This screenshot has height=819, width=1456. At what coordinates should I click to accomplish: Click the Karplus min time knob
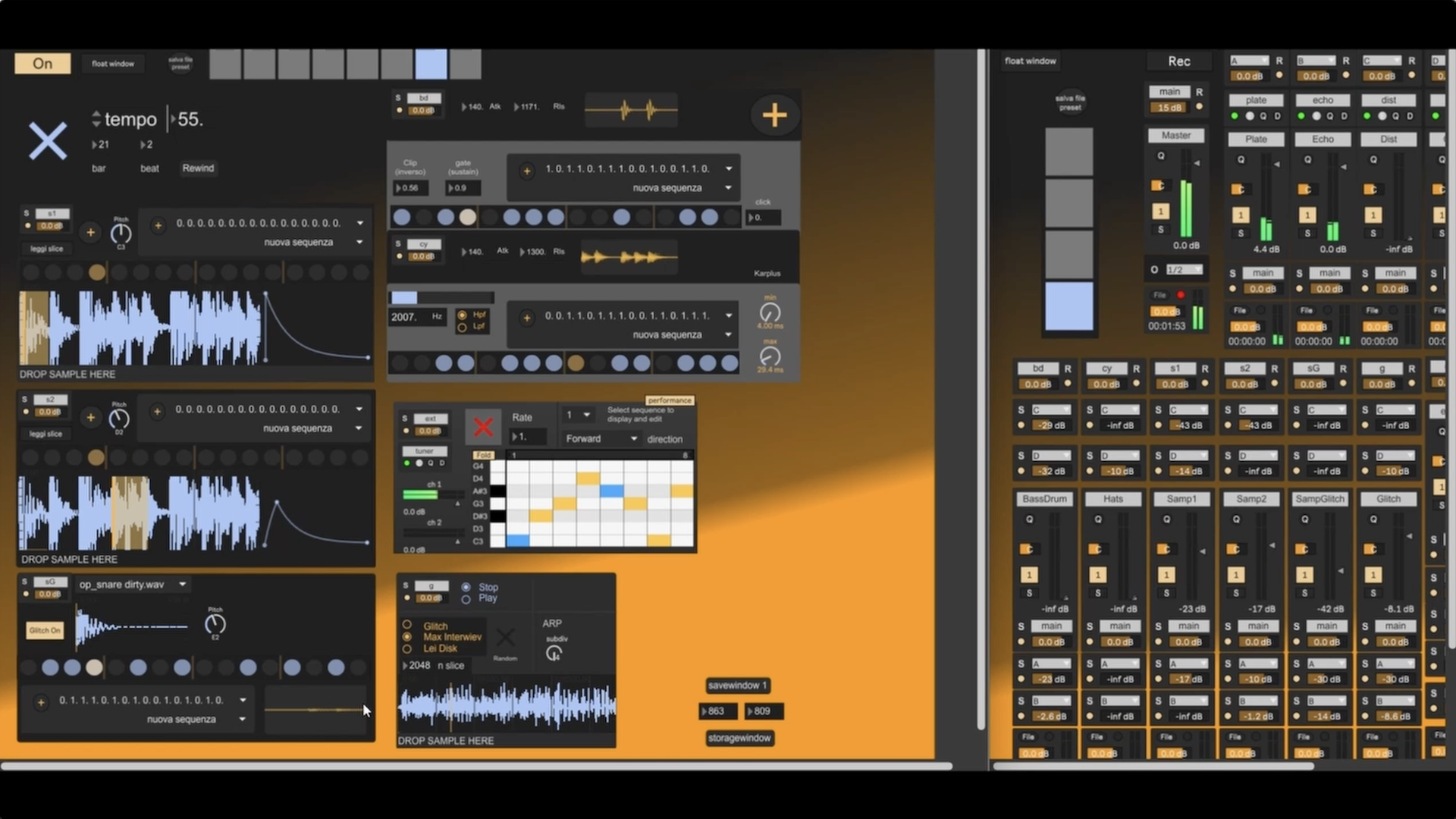(770, 312)
